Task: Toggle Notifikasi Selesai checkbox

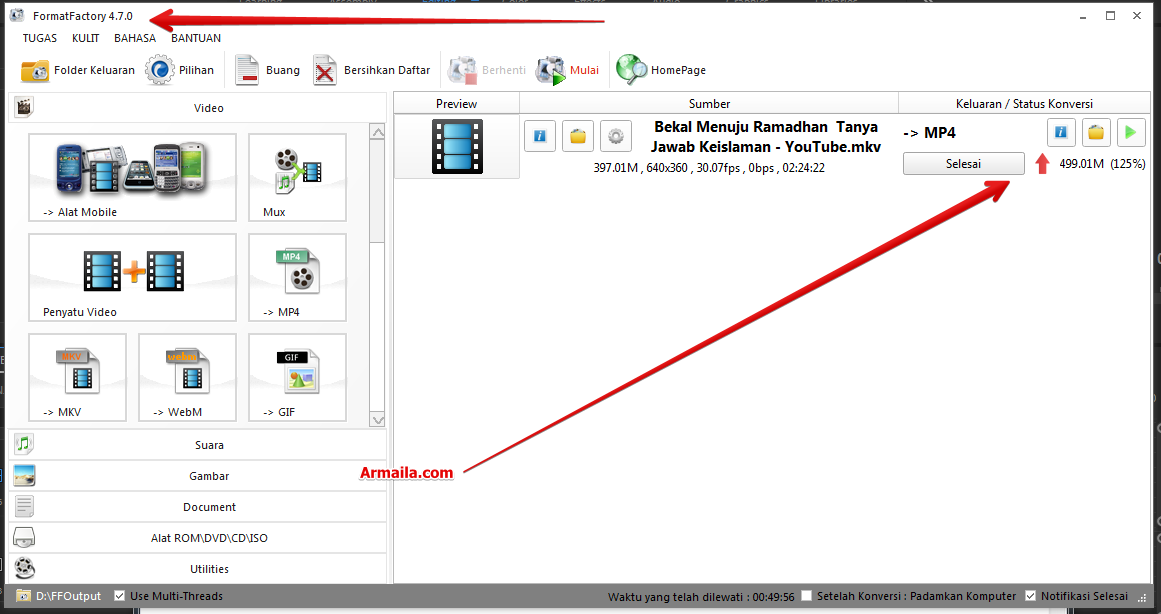Action: (x=1030, y=595)
